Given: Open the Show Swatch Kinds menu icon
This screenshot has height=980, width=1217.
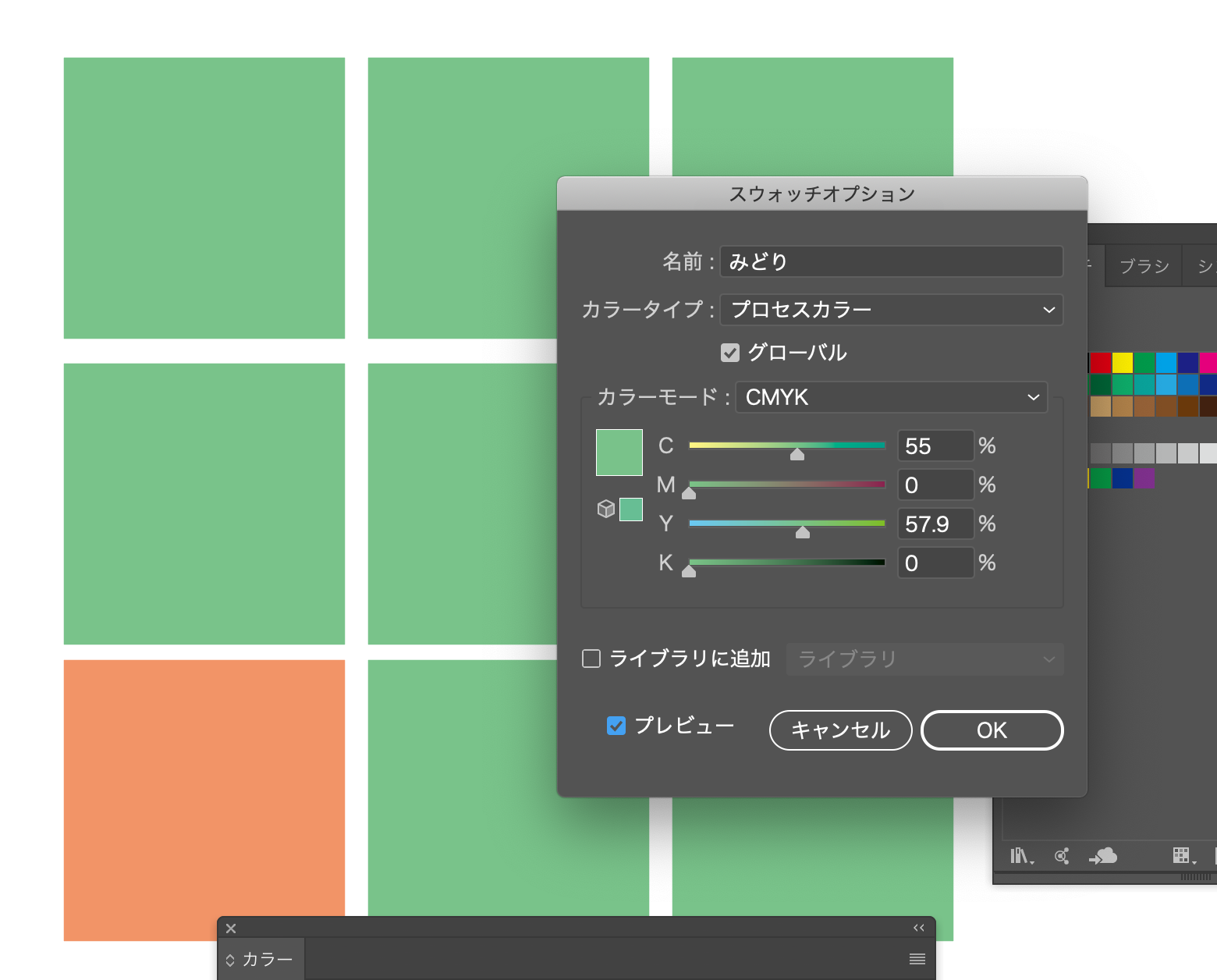Looking at the screenshot, I should [1183, 856].
